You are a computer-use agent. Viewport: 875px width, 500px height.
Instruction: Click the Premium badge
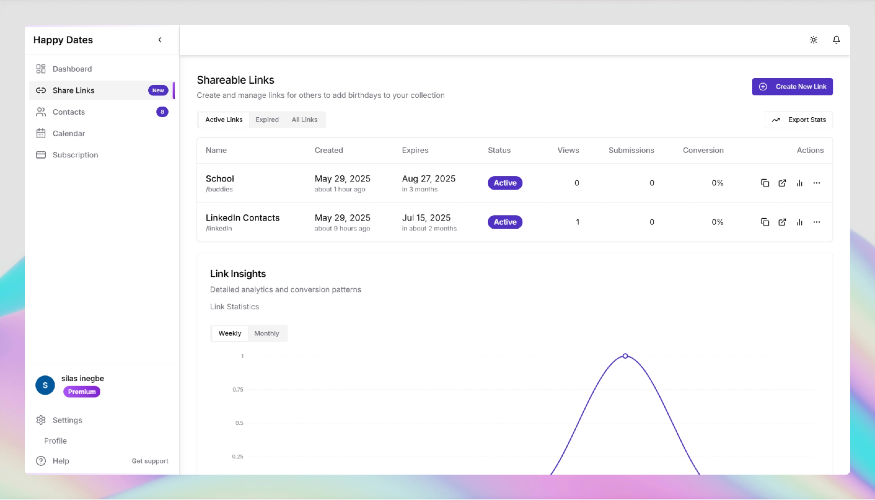pos(81,392)
